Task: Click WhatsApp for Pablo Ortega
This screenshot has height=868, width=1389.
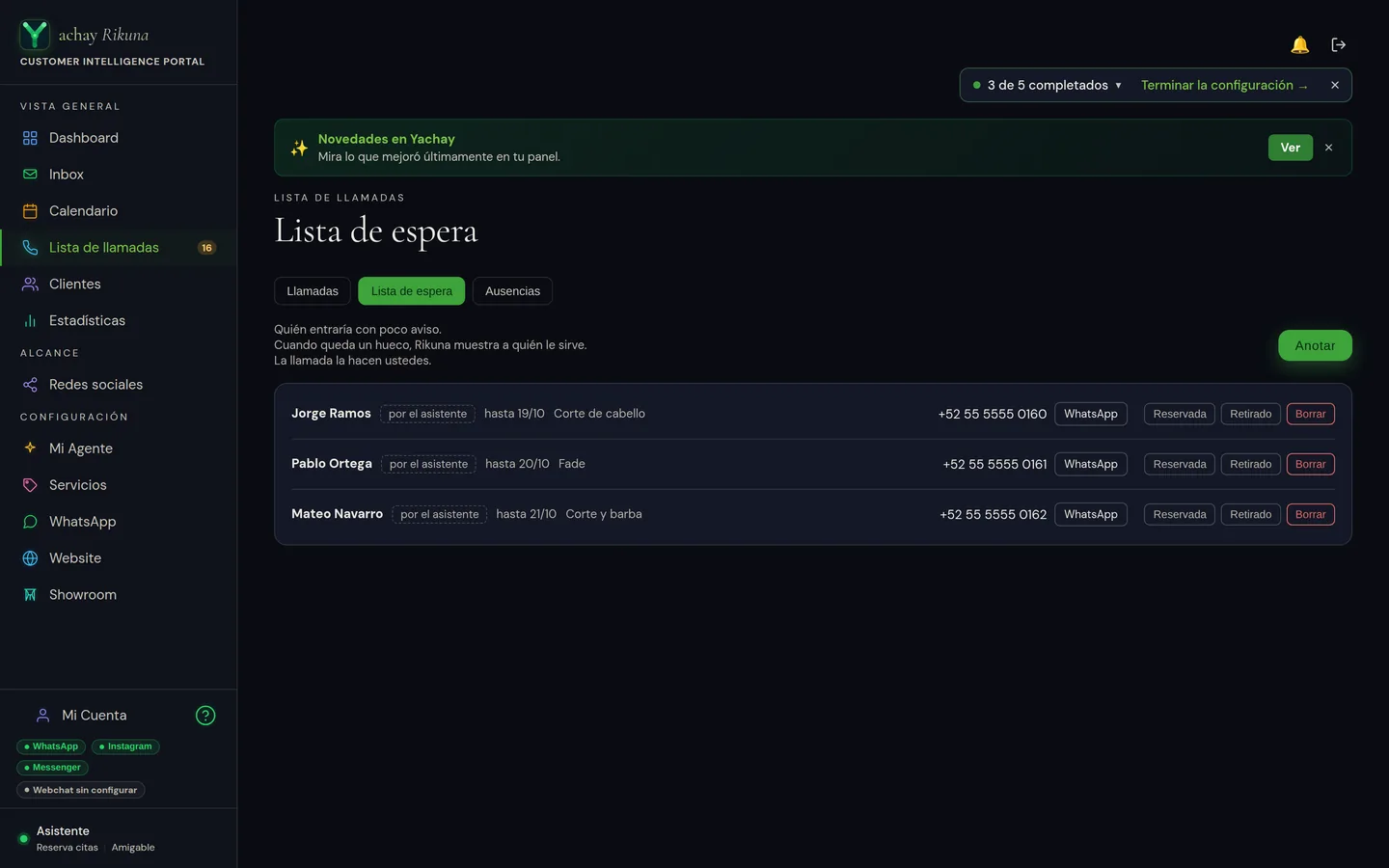Action: pyautogui.click(x=1090, y=464)
